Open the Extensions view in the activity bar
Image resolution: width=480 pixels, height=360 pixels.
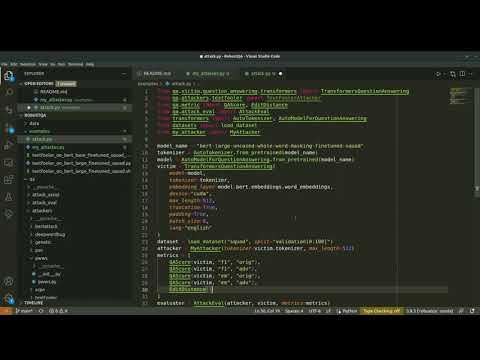click(x=9, y=179)
